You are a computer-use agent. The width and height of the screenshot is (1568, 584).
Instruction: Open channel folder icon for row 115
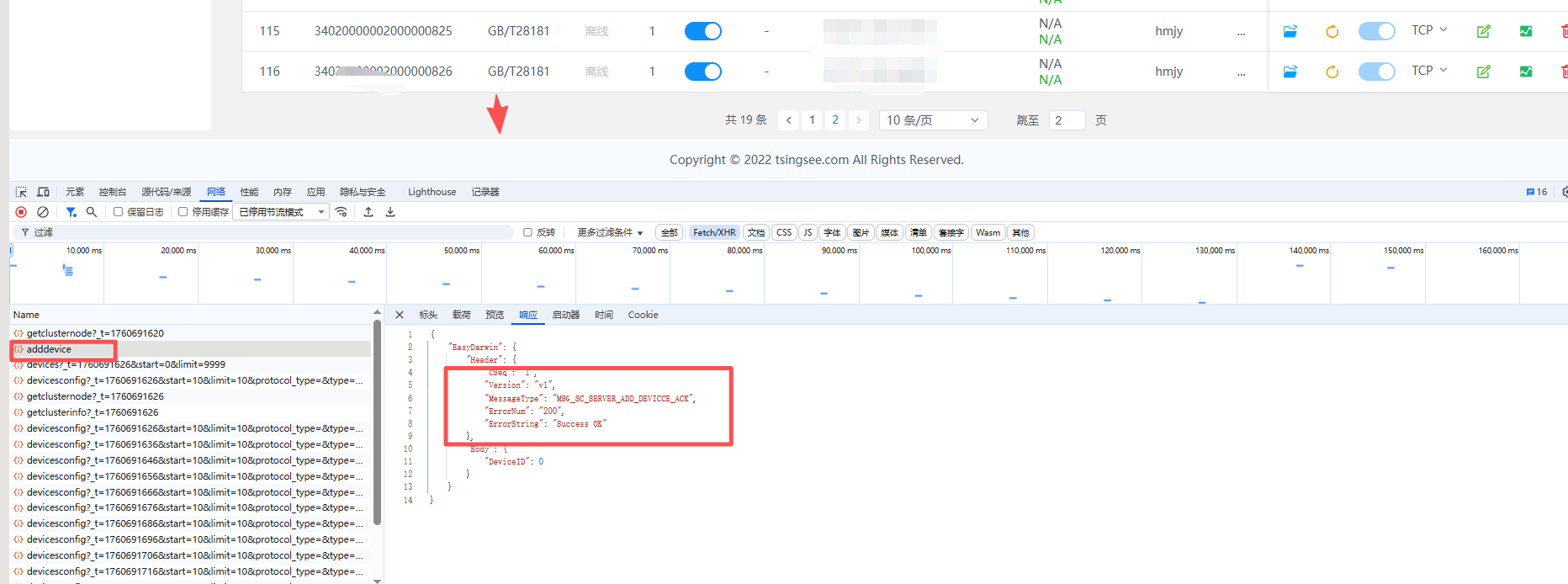1290,31
